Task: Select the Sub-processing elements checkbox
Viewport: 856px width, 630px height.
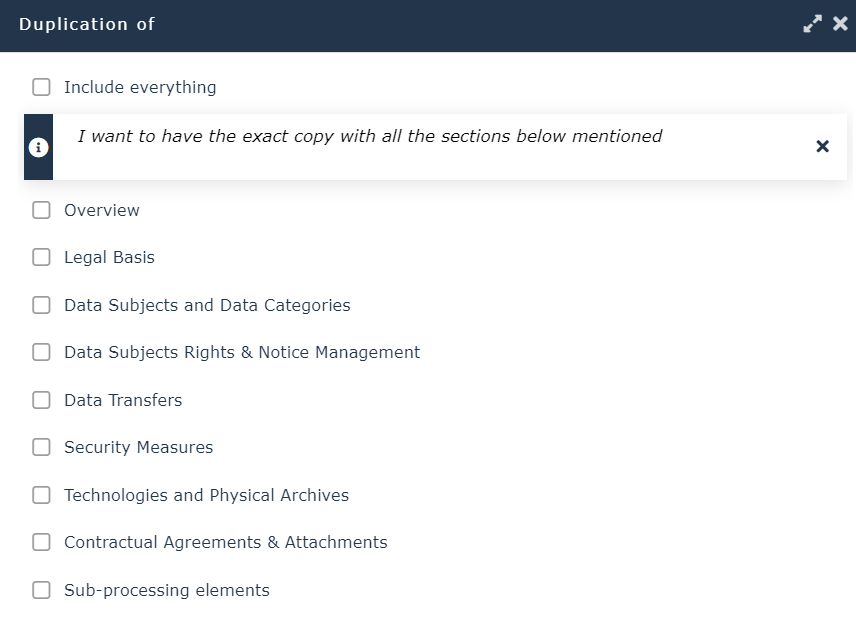Action: (x=41, y=590)
